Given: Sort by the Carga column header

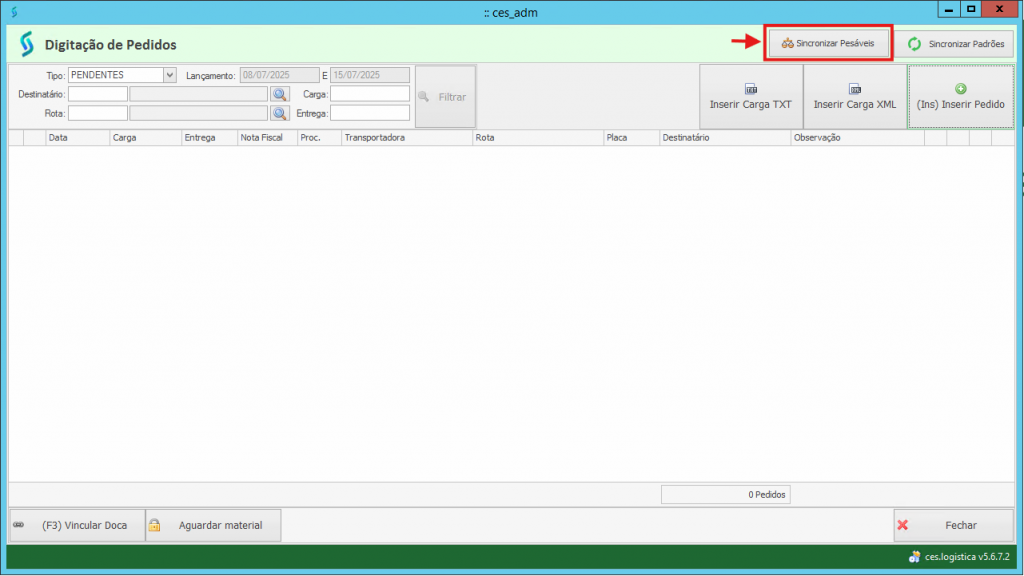Looking at the screenshot, I should pyautogui.click(x=146, y=138).
